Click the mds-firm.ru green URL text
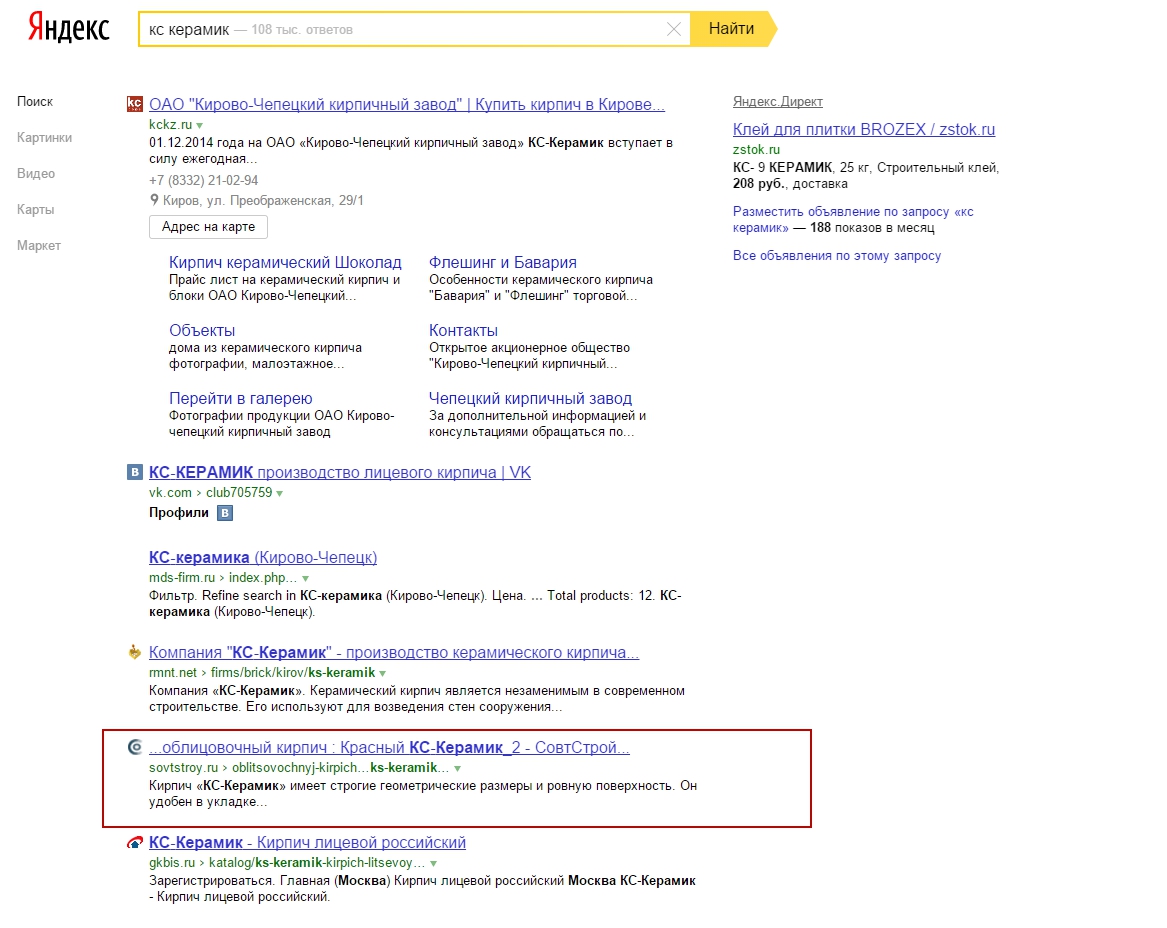 [x=223, y=577]
